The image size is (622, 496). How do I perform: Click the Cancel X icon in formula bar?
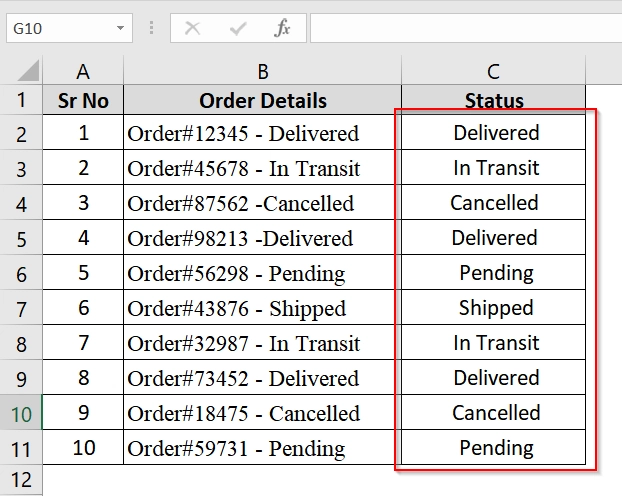(x=193, y=28)
